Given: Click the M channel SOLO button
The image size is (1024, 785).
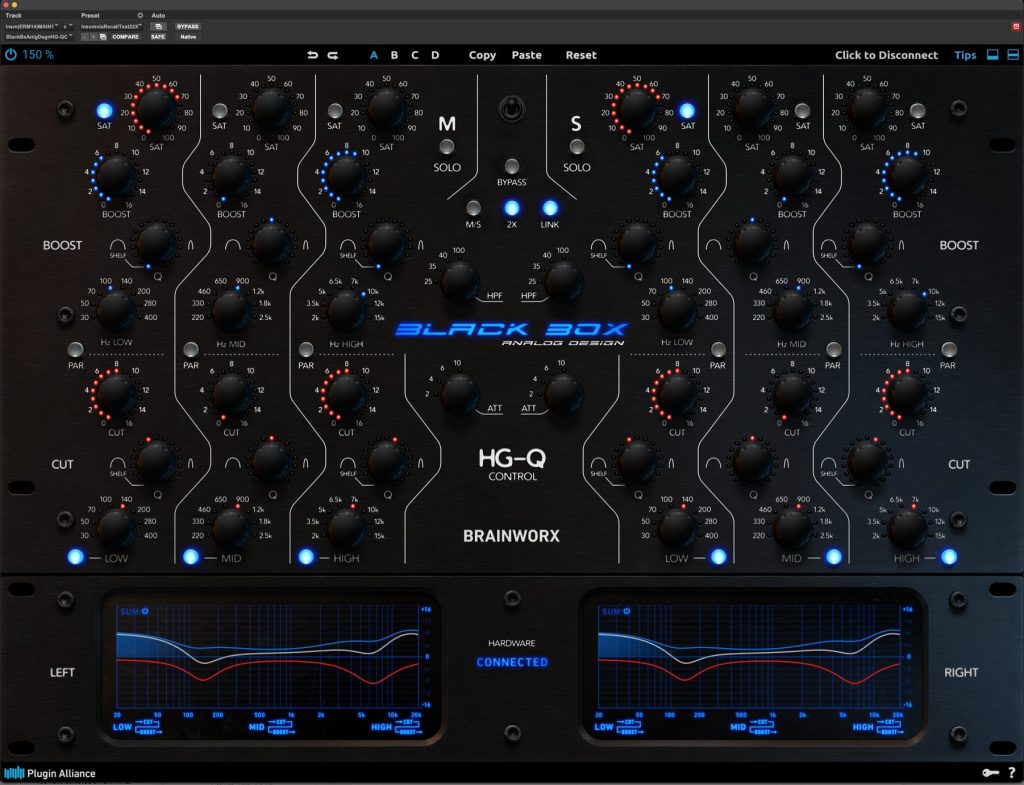Looking at the screenshot, I should pyautogui.click(x=447, y=148).
